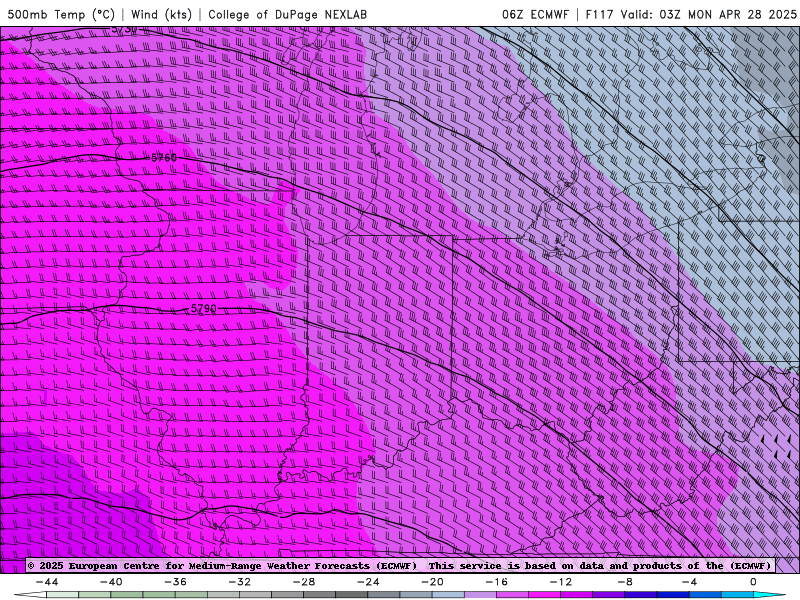Click the -16 colorbar label

pyautogui.click(x=496, y=582)
